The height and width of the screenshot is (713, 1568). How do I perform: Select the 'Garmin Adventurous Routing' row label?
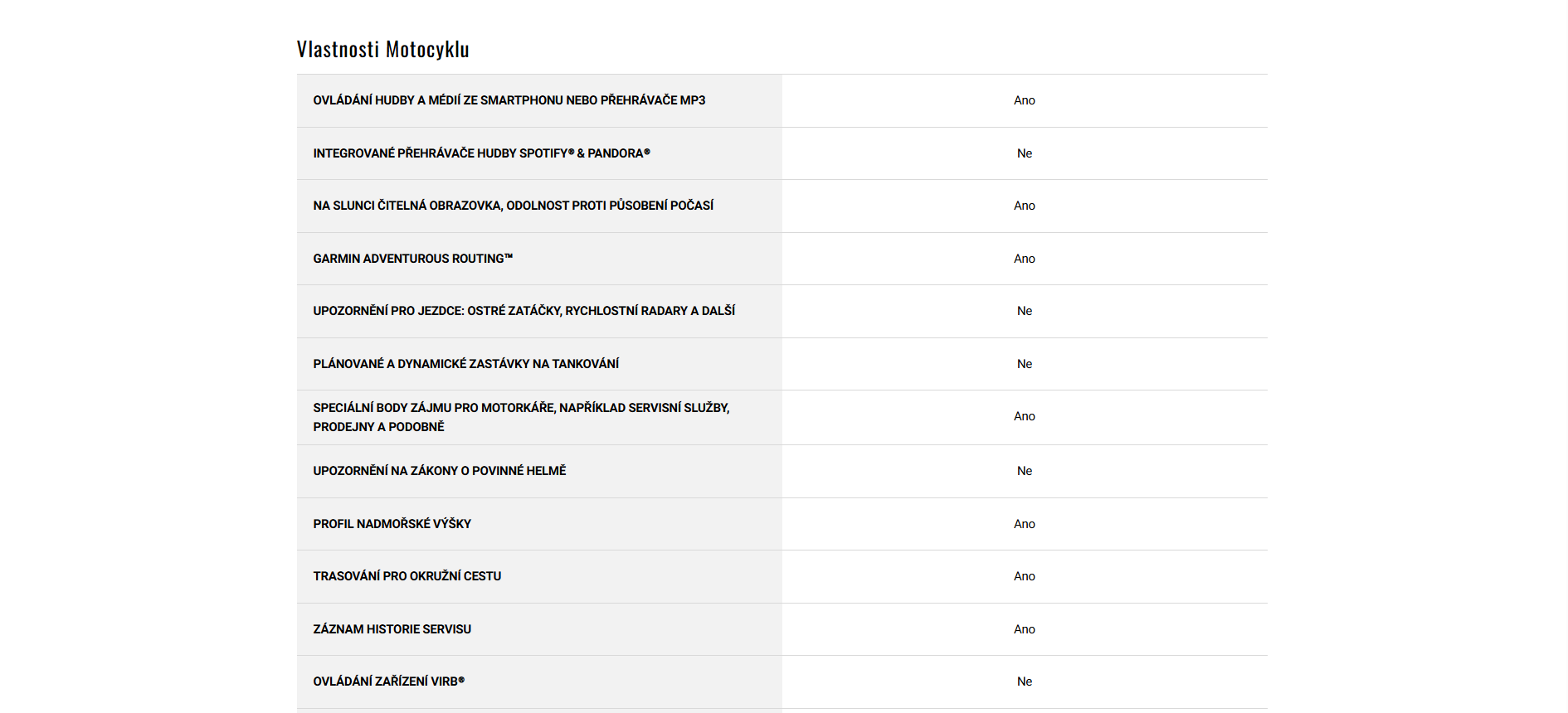[412, 259]
